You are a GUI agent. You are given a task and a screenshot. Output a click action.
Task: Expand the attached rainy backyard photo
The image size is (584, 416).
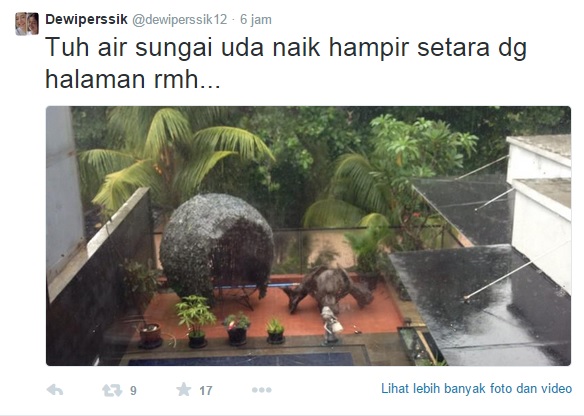click(308, 236)
